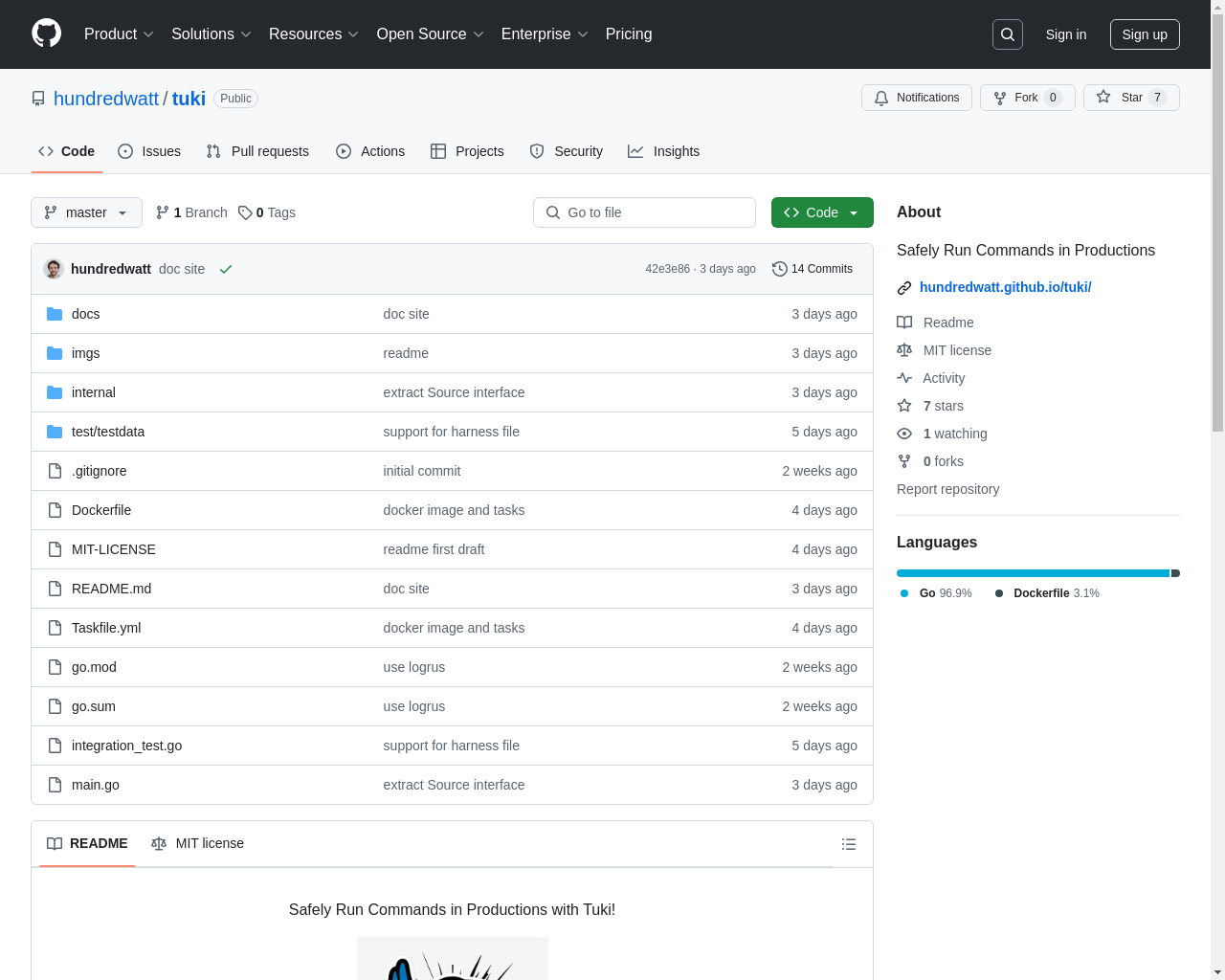Click the Notifications bell icon
Viewport: 1225px width, 980px height.
pyautogui.click(x=881, y=98)
